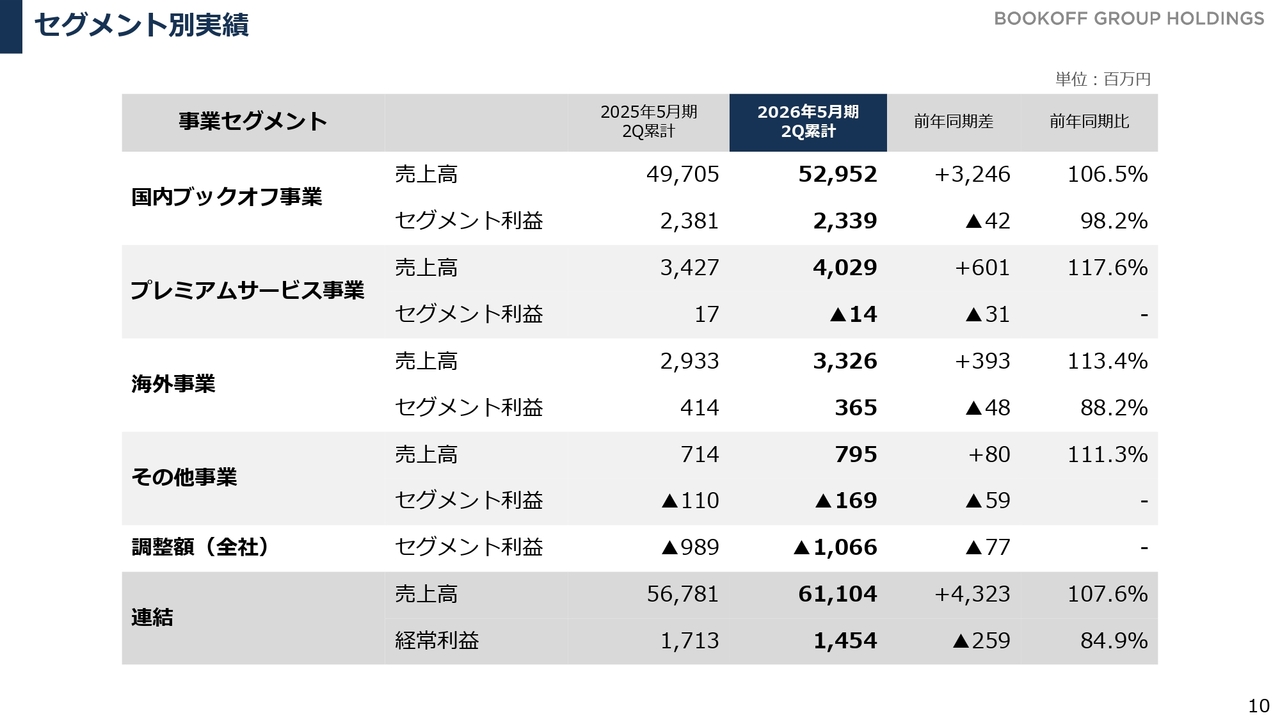Select the ▲1,066 adjustment value
This screenshot has height=720, width=1280.
point(834,547)
